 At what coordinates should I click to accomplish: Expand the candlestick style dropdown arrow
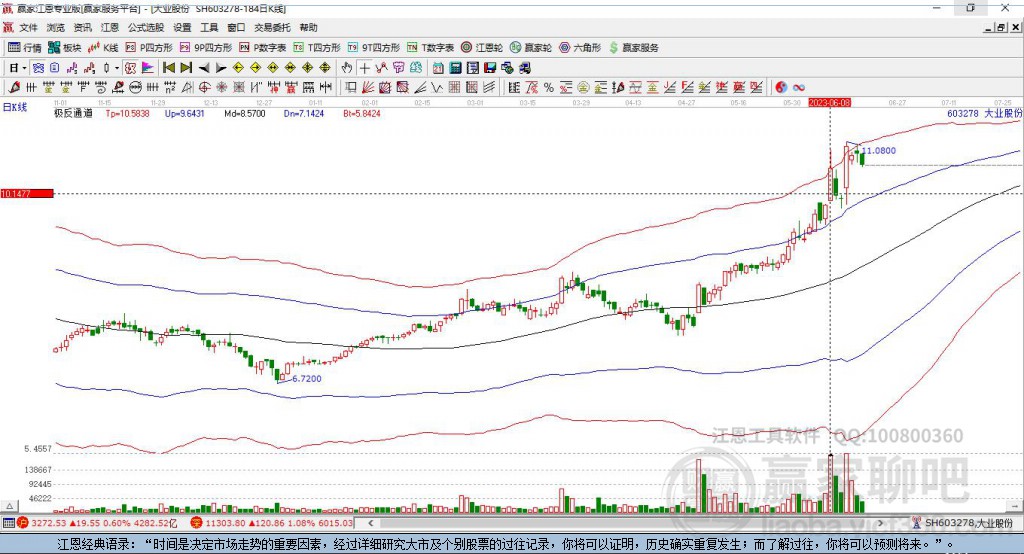117,68
